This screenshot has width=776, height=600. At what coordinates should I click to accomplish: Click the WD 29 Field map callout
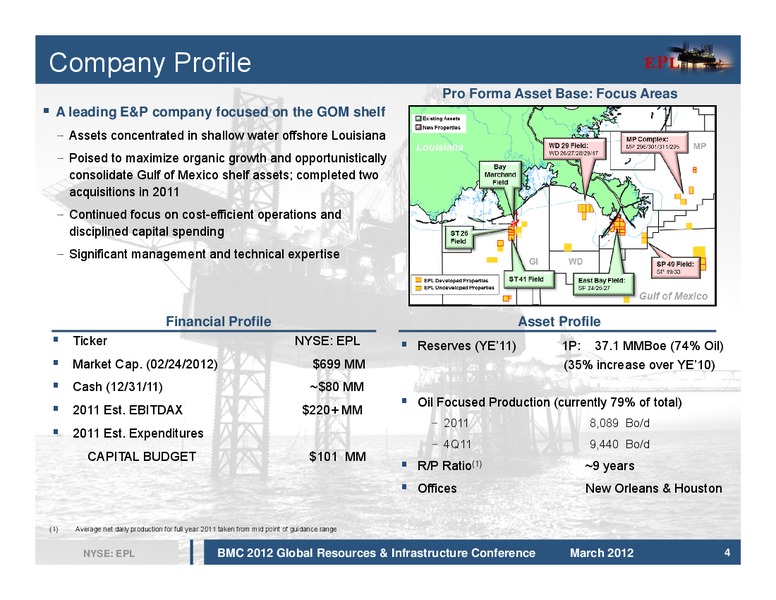(574, 149)
